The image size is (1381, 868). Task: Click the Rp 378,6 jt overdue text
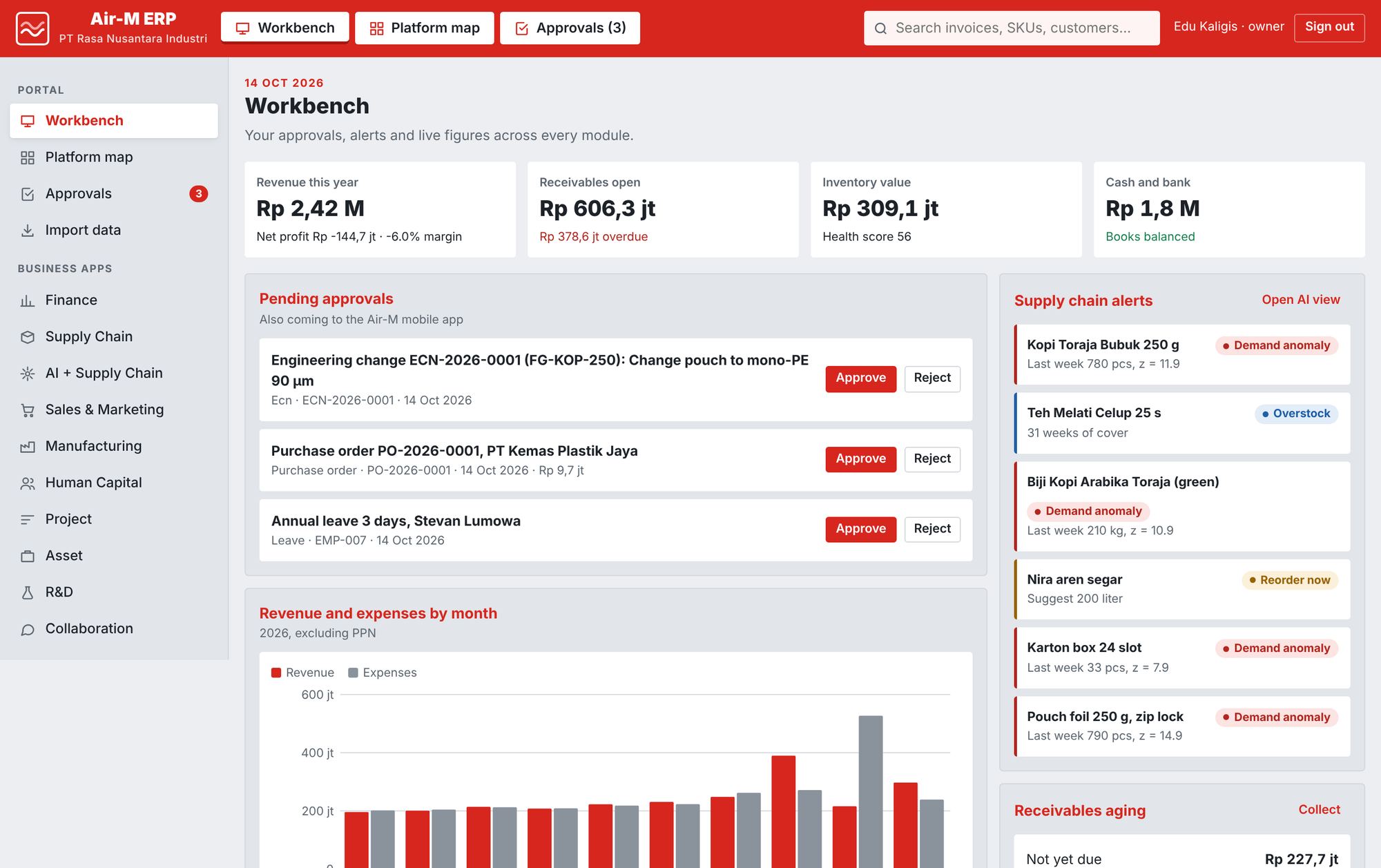pos(593,237)
